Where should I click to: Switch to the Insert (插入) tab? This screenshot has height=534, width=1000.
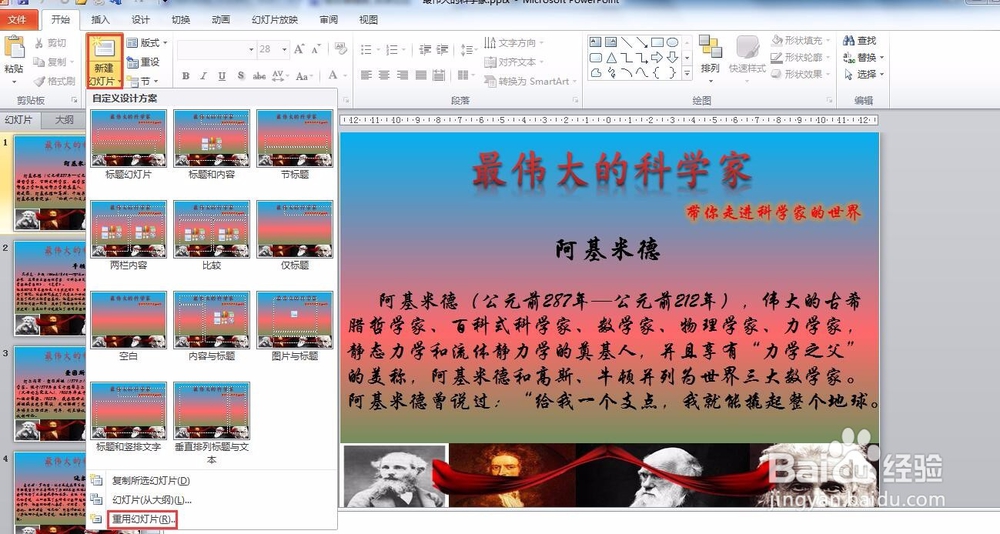pos(100,20)
